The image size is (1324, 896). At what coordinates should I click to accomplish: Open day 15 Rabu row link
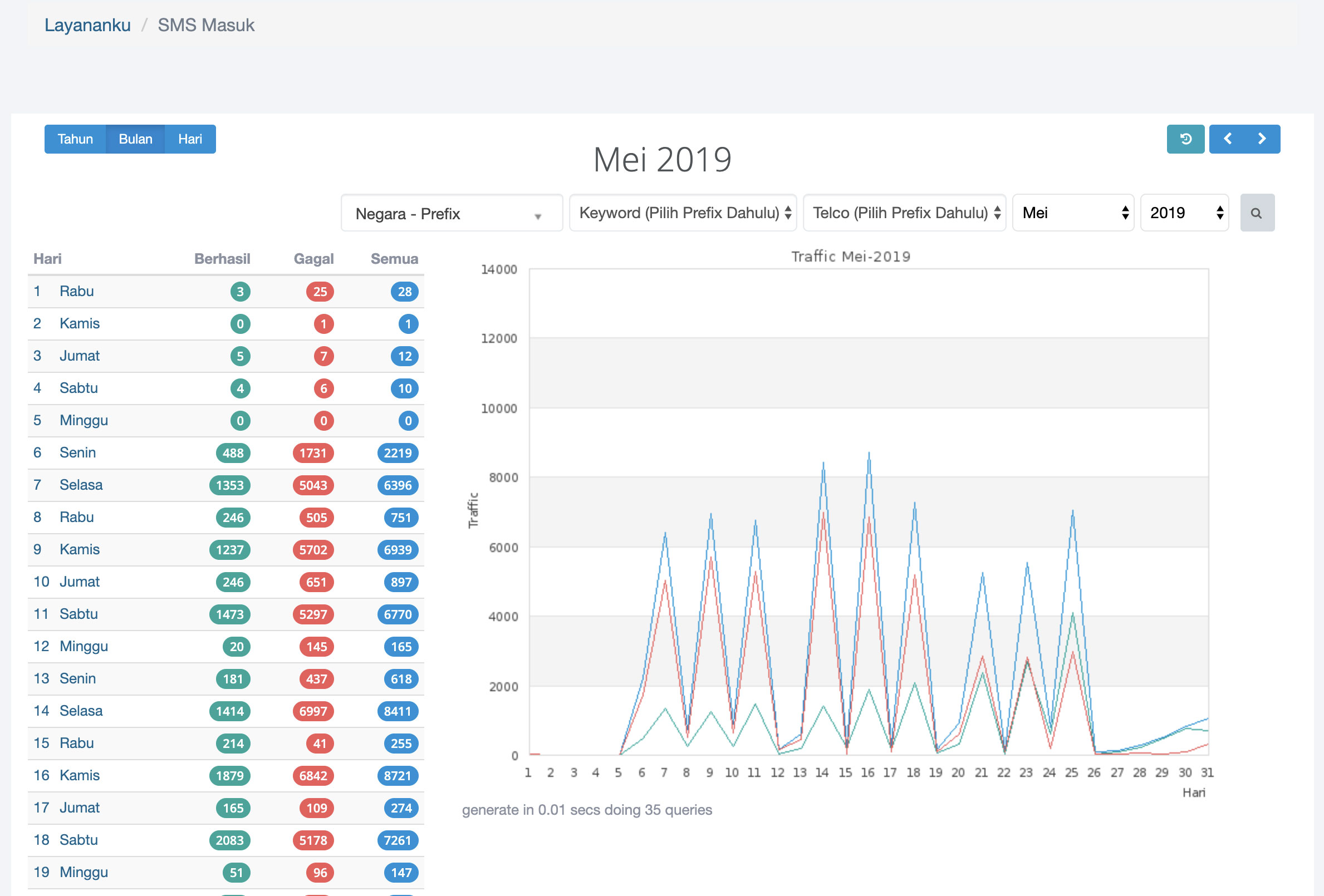76,744
